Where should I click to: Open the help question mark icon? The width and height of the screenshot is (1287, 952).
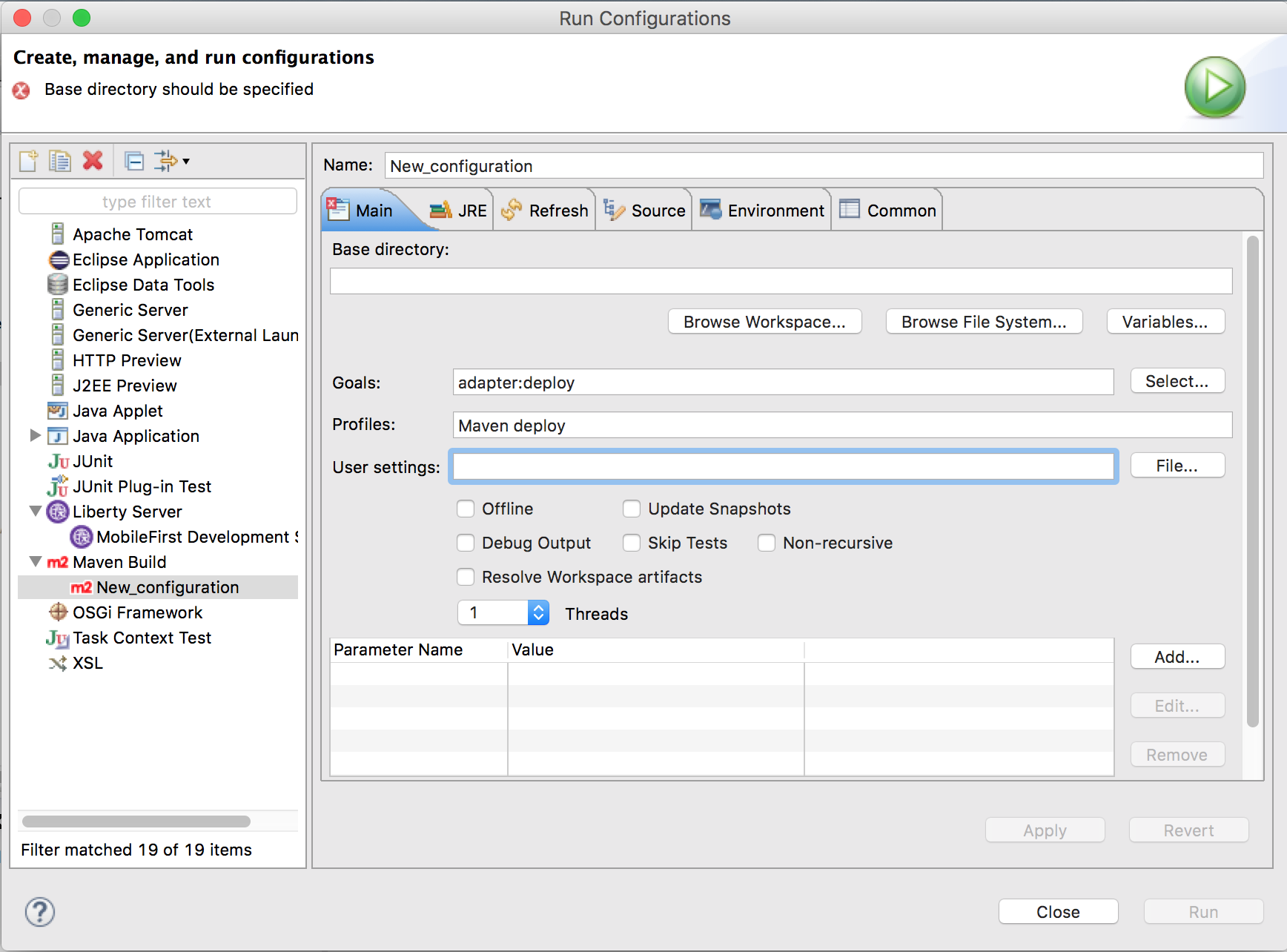point(40,912)
